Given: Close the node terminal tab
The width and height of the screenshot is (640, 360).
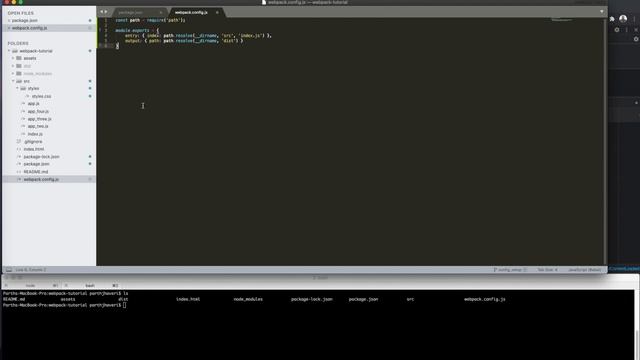Looking at the screenshot, I should [x=6, y=286].
